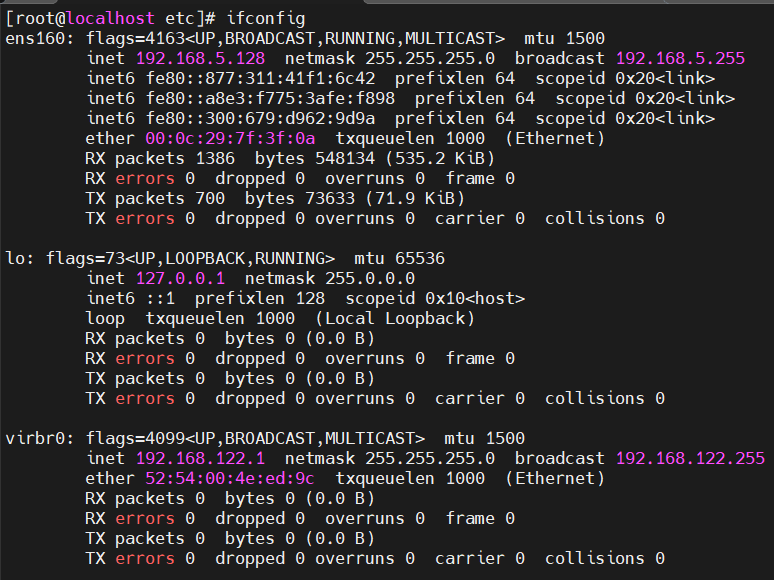Click the ens160 MAC address 00:0c:29:7f:3f:0a
This screenshot has height=580, width=774.
pyautogui.click(x=230, y=138)
